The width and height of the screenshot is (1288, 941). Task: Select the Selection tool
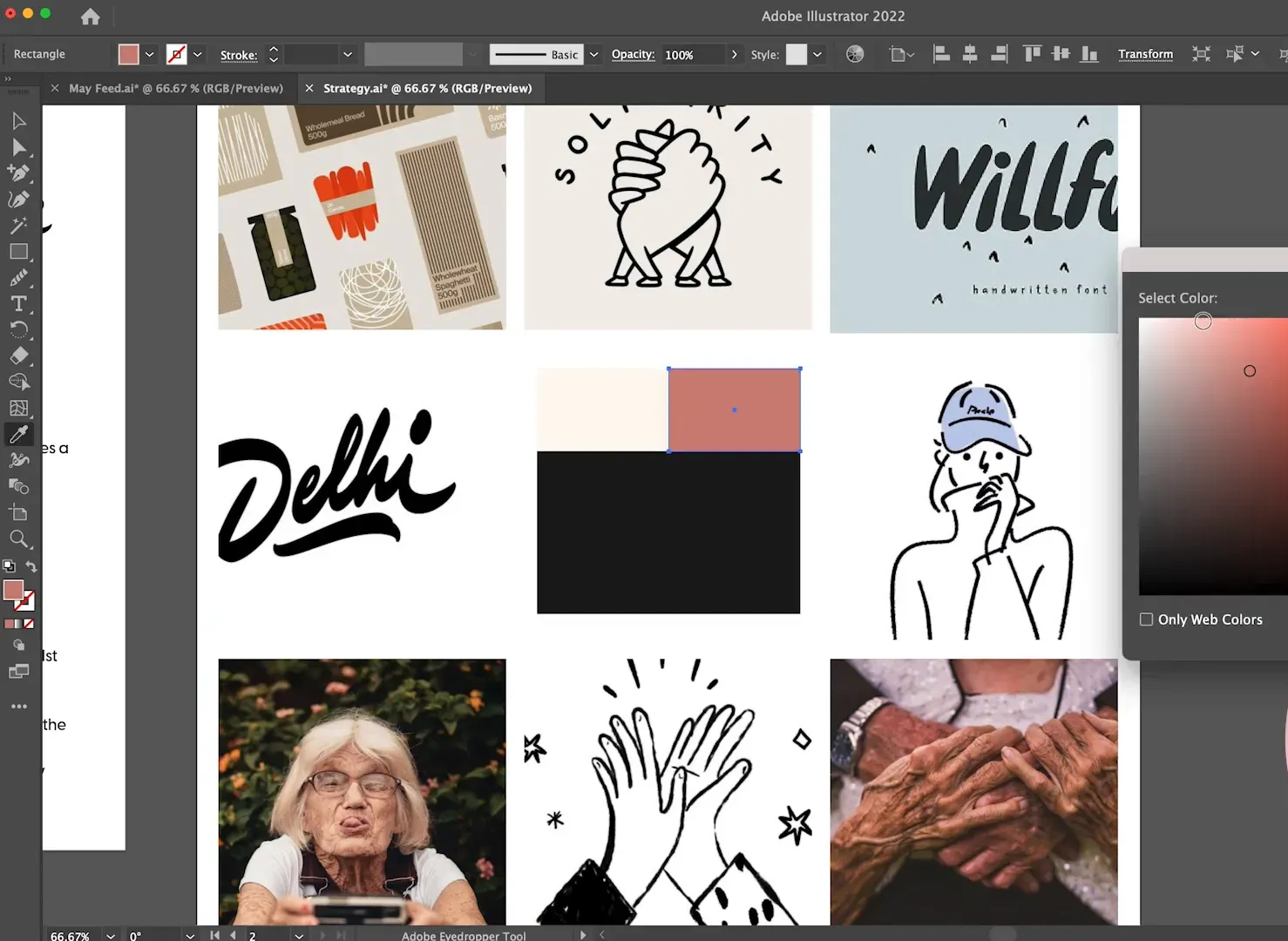tap(19, 120)
